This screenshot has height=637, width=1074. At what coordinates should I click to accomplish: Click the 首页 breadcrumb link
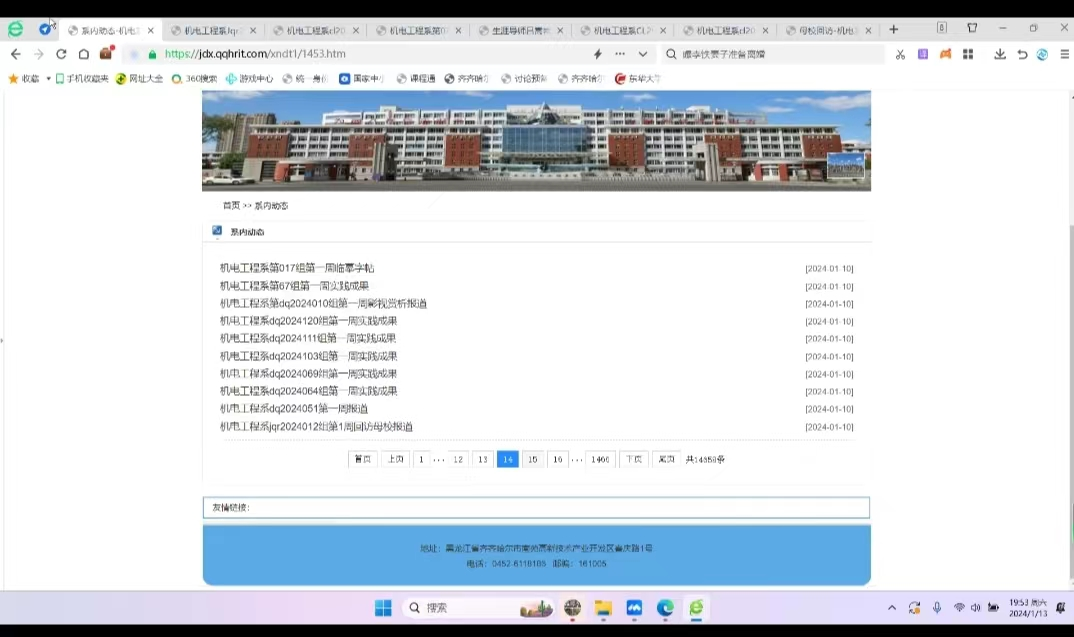pos(231,205)
